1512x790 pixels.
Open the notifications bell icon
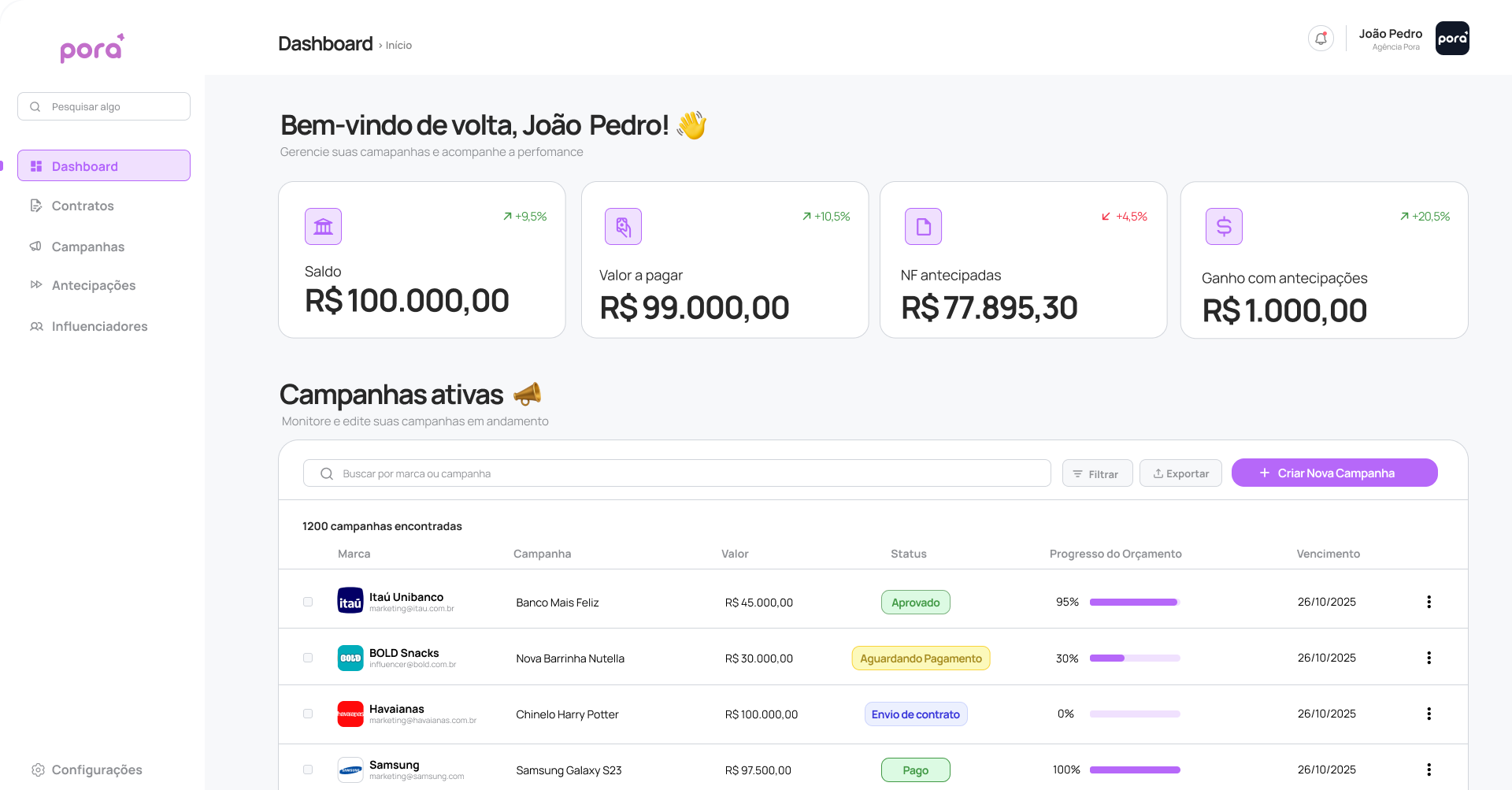tap(1321, 38)
